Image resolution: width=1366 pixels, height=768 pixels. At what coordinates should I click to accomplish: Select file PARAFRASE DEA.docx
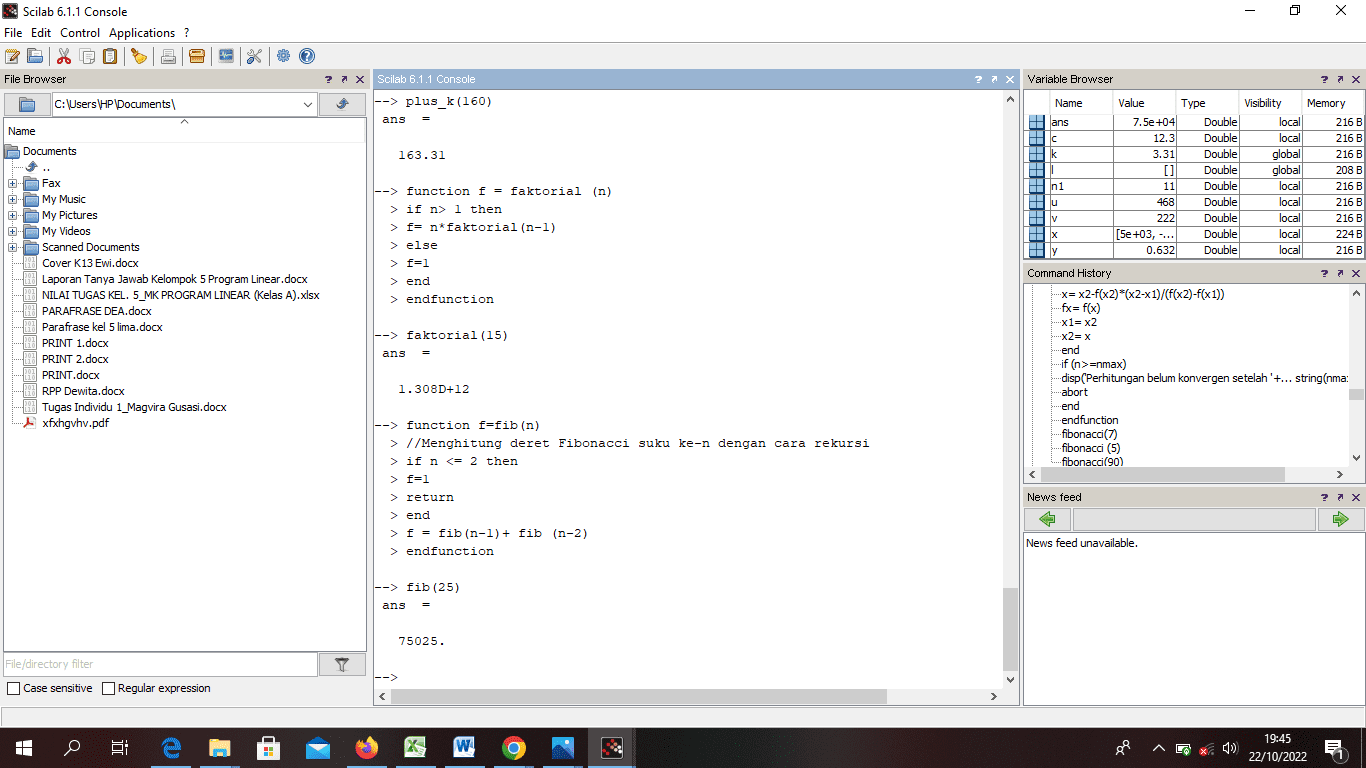tap(97, 311)
